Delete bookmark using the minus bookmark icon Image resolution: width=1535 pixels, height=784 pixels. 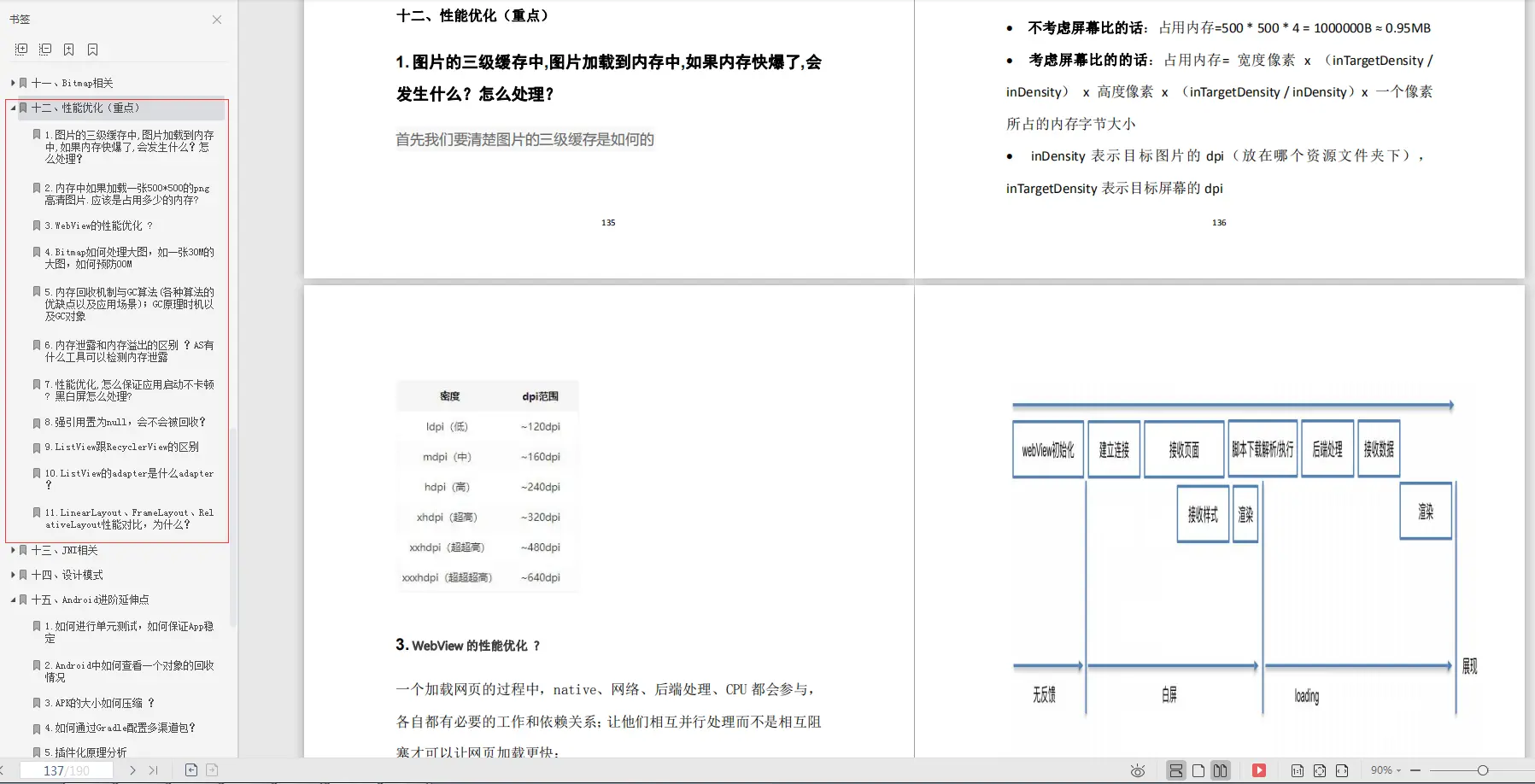coord(93,50)
